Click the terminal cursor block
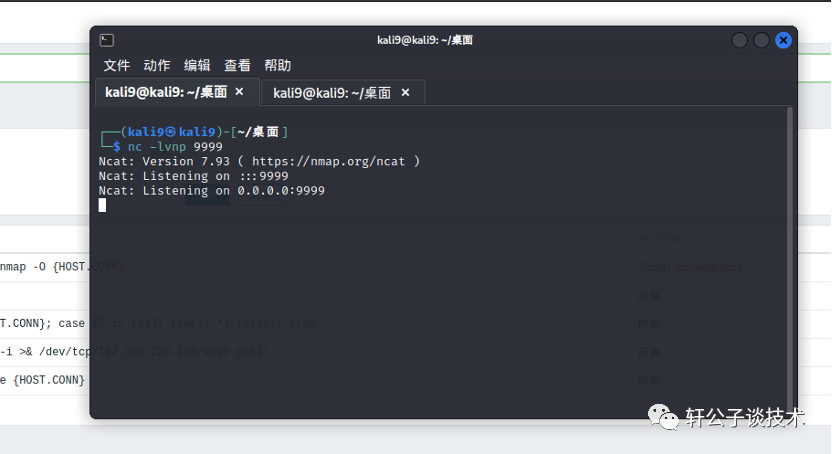 (x=102, y=205)
